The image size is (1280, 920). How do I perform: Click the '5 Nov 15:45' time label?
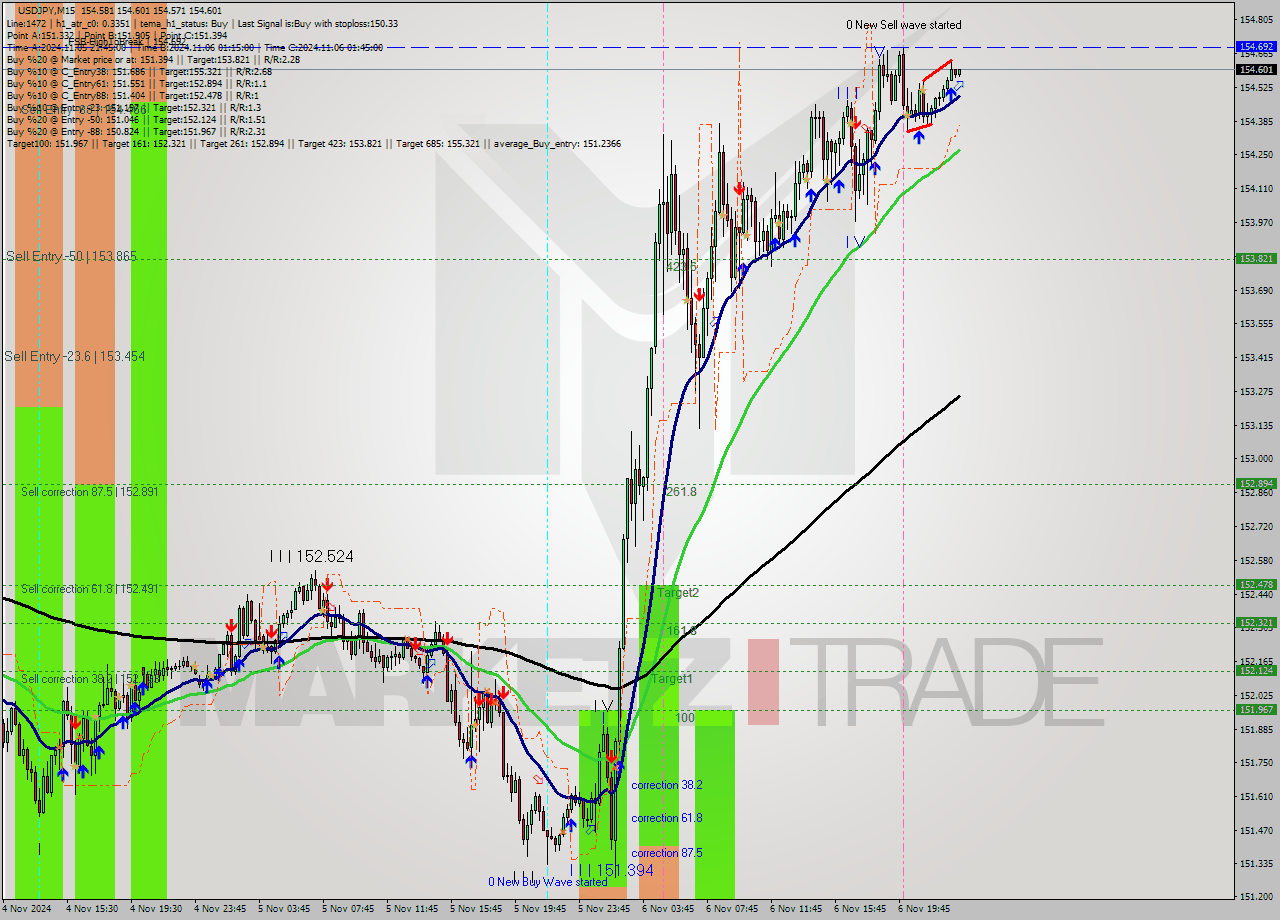pos(476,909)
